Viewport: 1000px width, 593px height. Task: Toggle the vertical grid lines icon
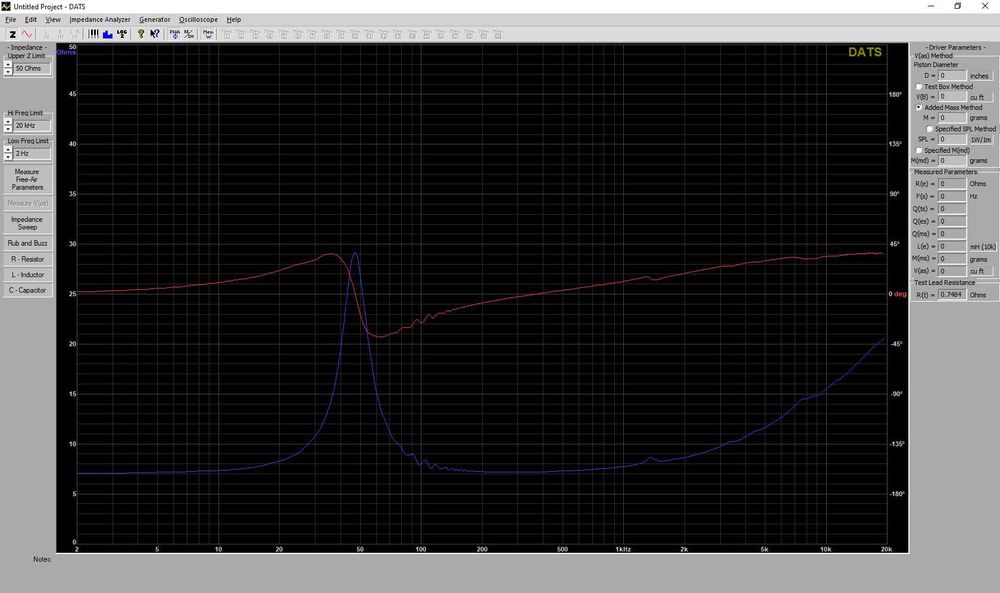coord(93,34)
